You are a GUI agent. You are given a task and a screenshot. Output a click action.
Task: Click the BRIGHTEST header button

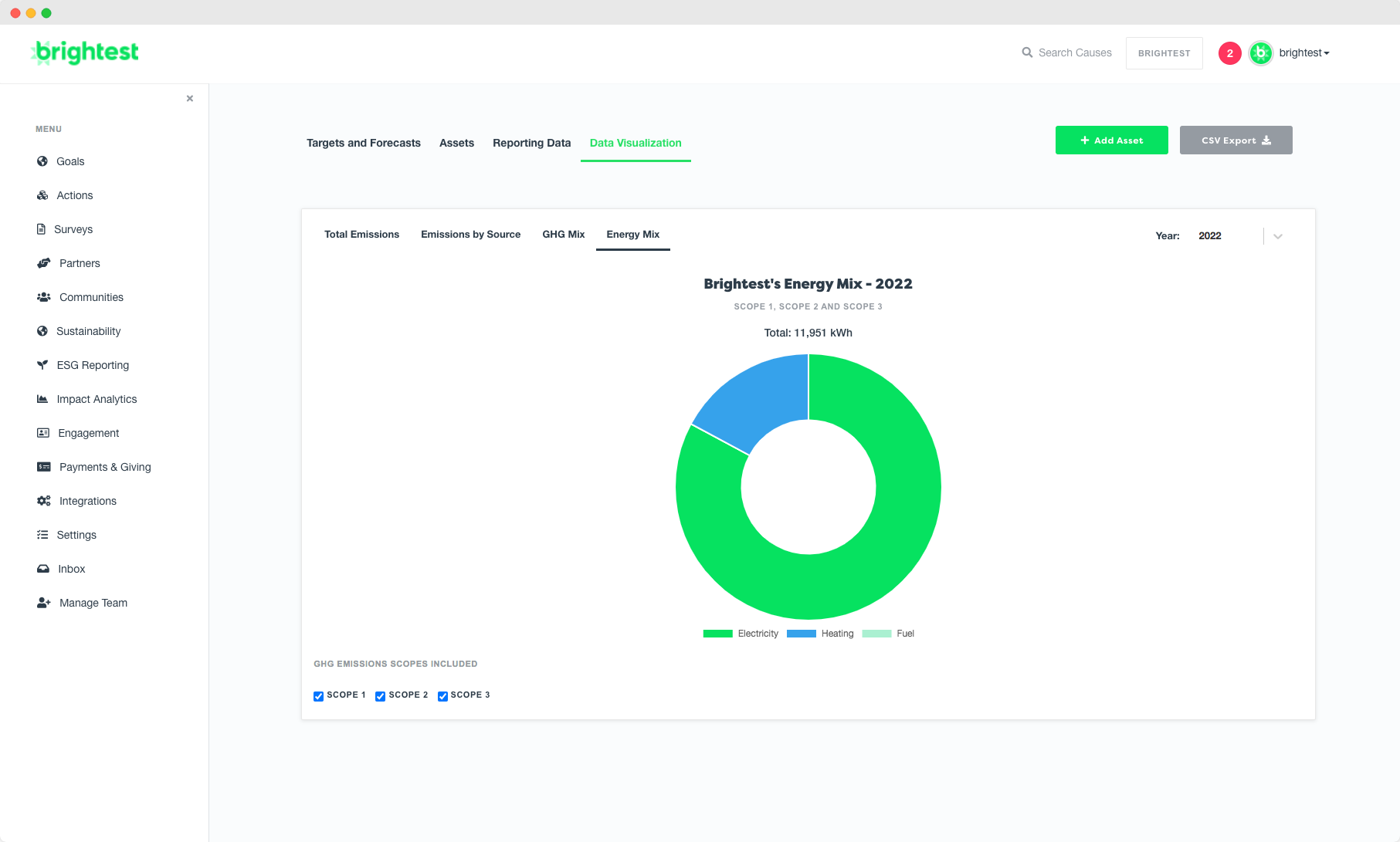pos(1164,53)
